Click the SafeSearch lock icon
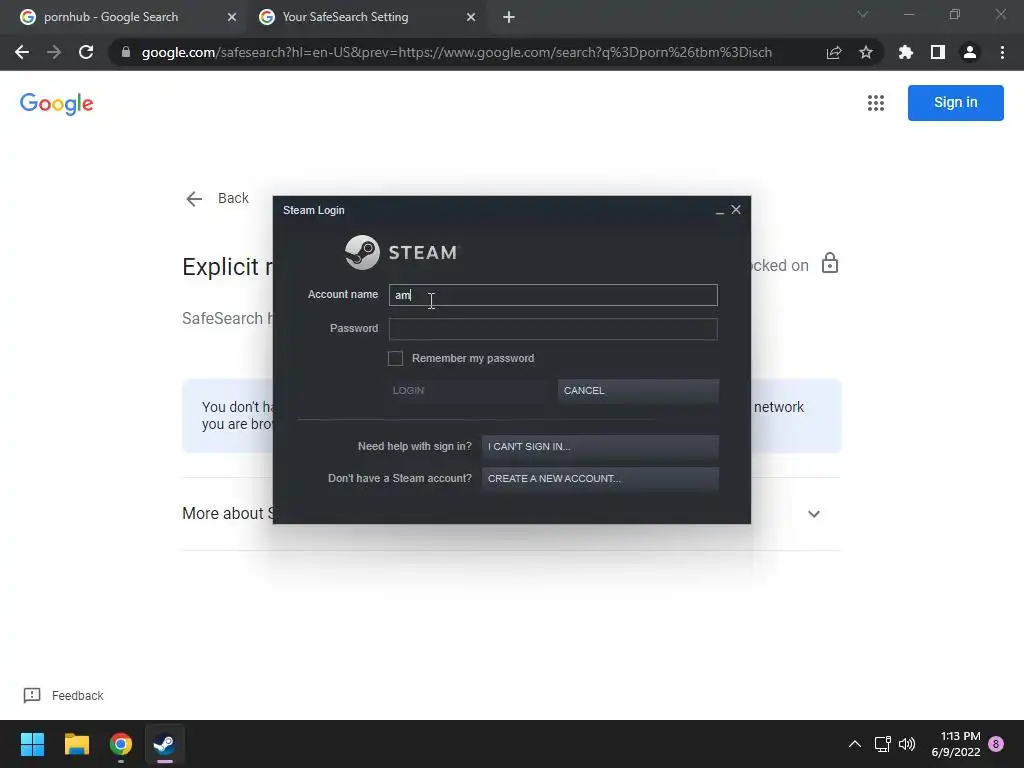 pyautogui.click(x=829, y=263)
